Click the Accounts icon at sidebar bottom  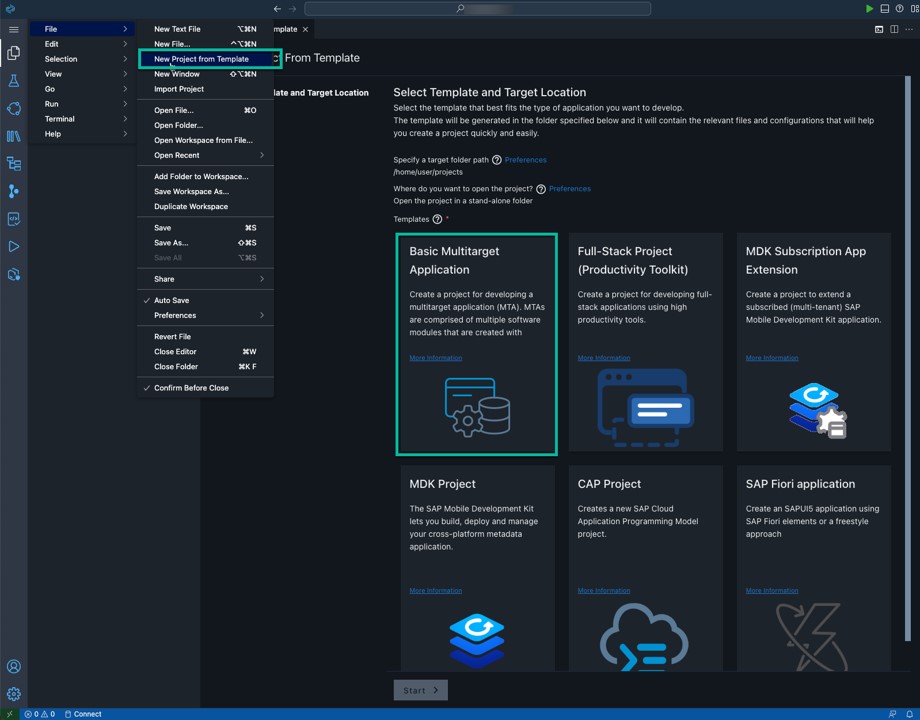13,666
